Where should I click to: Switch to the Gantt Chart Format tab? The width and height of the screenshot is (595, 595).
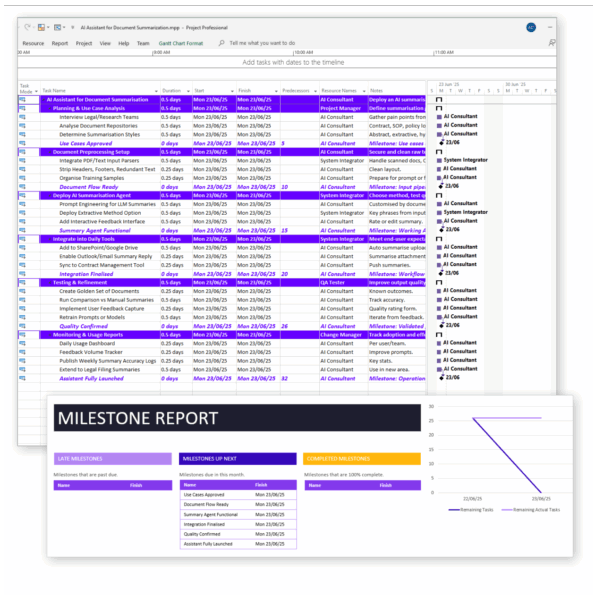pos(181,43)
